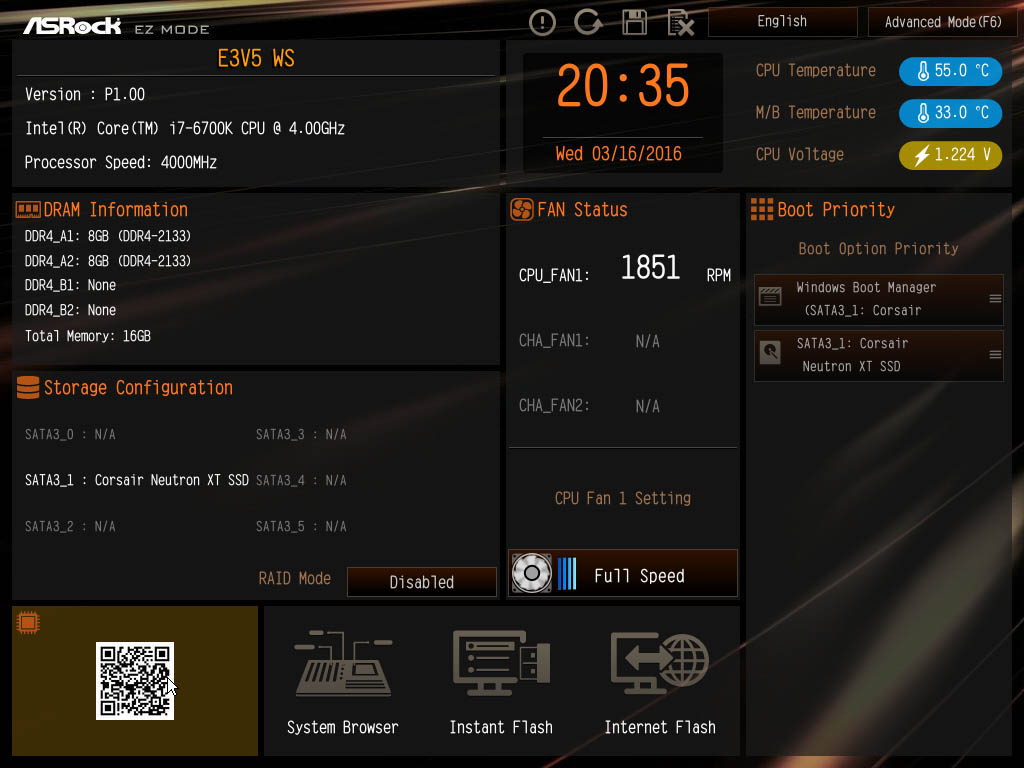
Task: Click the QR code image
Action: (x=135, y=680)
